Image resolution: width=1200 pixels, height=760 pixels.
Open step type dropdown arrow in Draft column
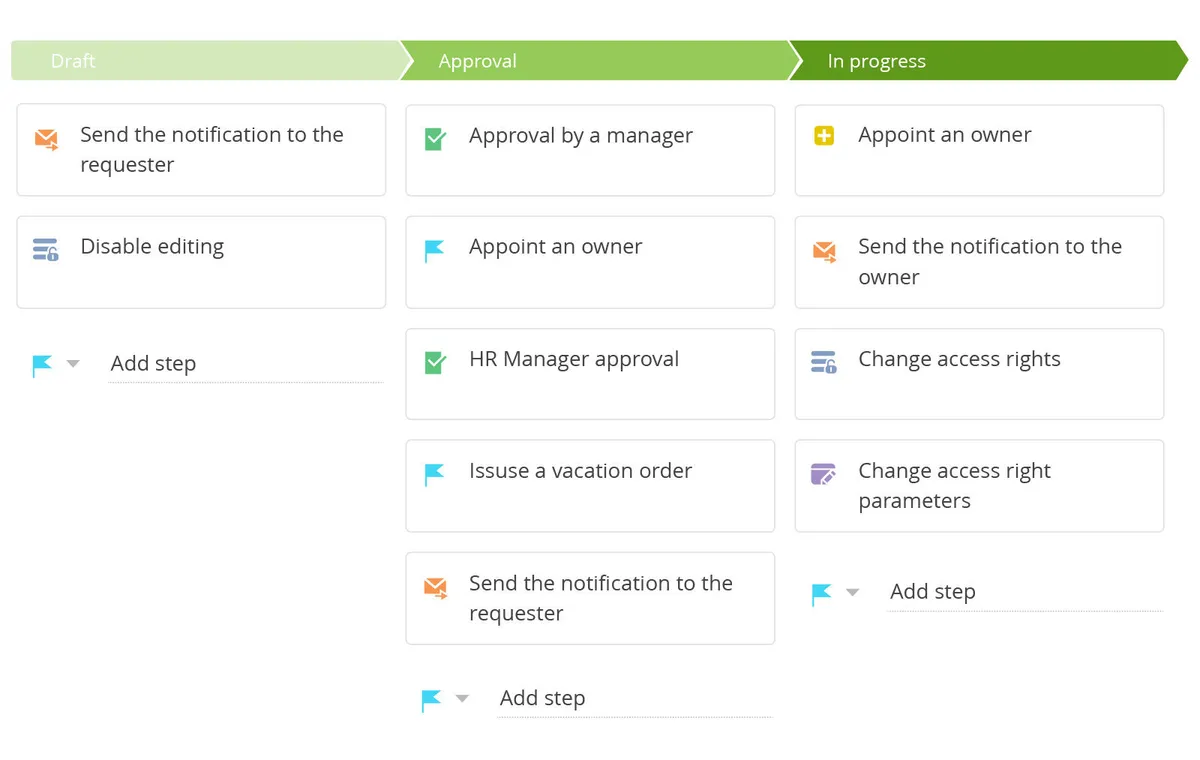(x=73, y=364)
